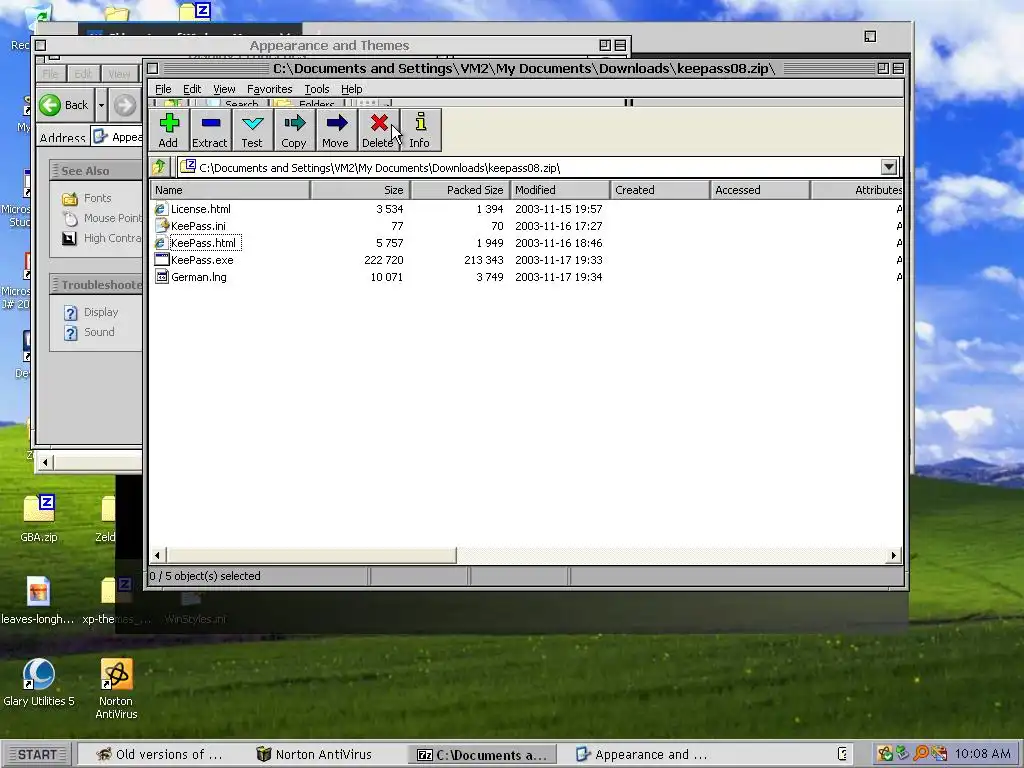This screenshot has width=1024, height=768.
Task: Select the Copy toolbar button
Action: pos(294,130)
